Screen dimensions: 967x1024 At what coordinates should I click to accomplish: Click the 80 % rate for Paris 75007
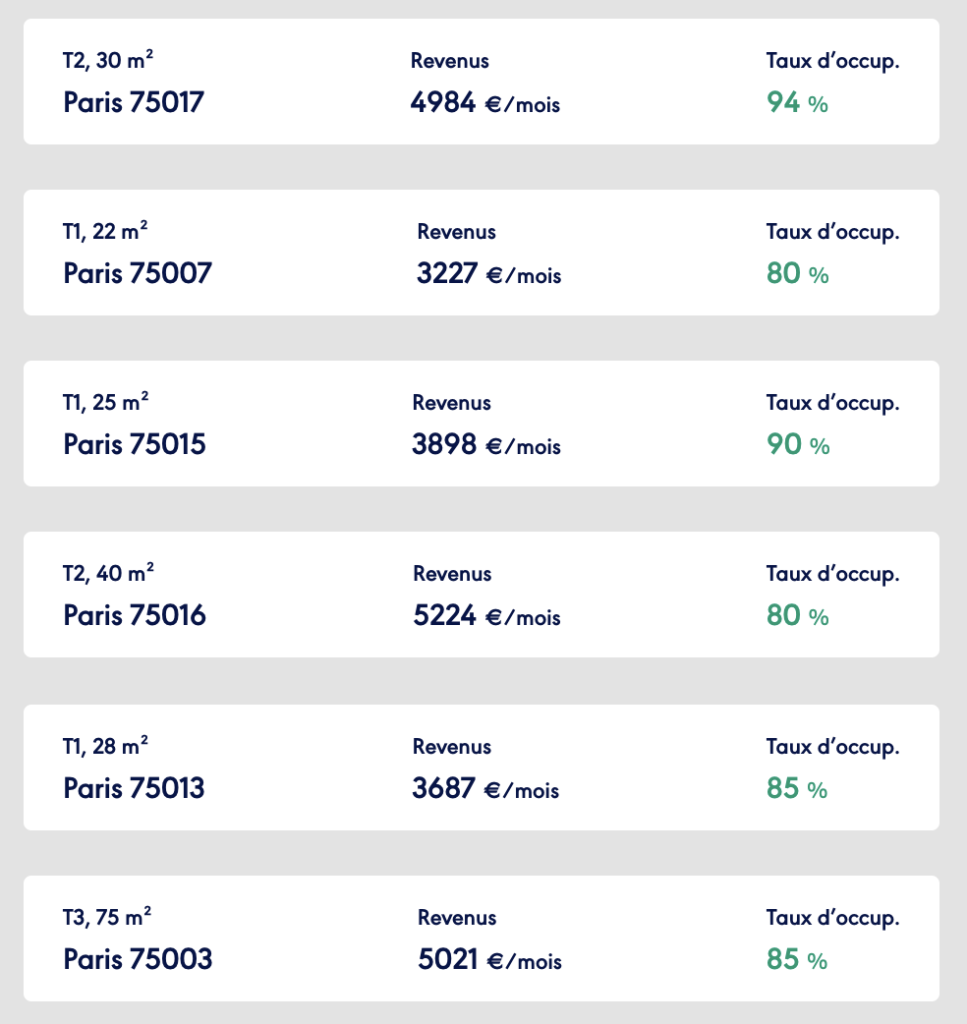(x=797, y=273)
